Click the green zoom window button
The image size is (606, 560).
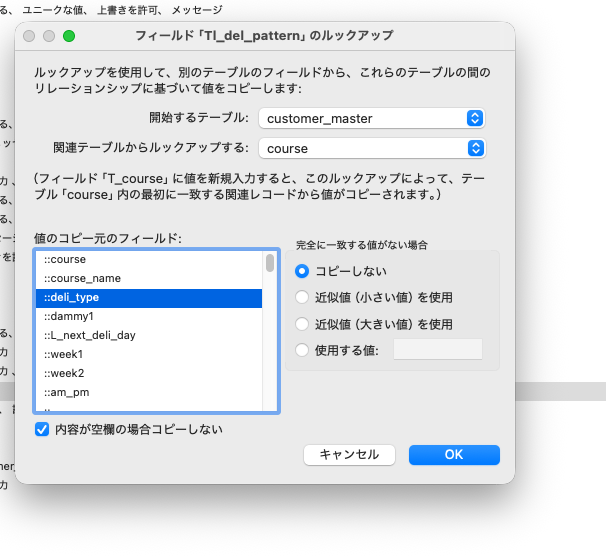coord(69,36)
